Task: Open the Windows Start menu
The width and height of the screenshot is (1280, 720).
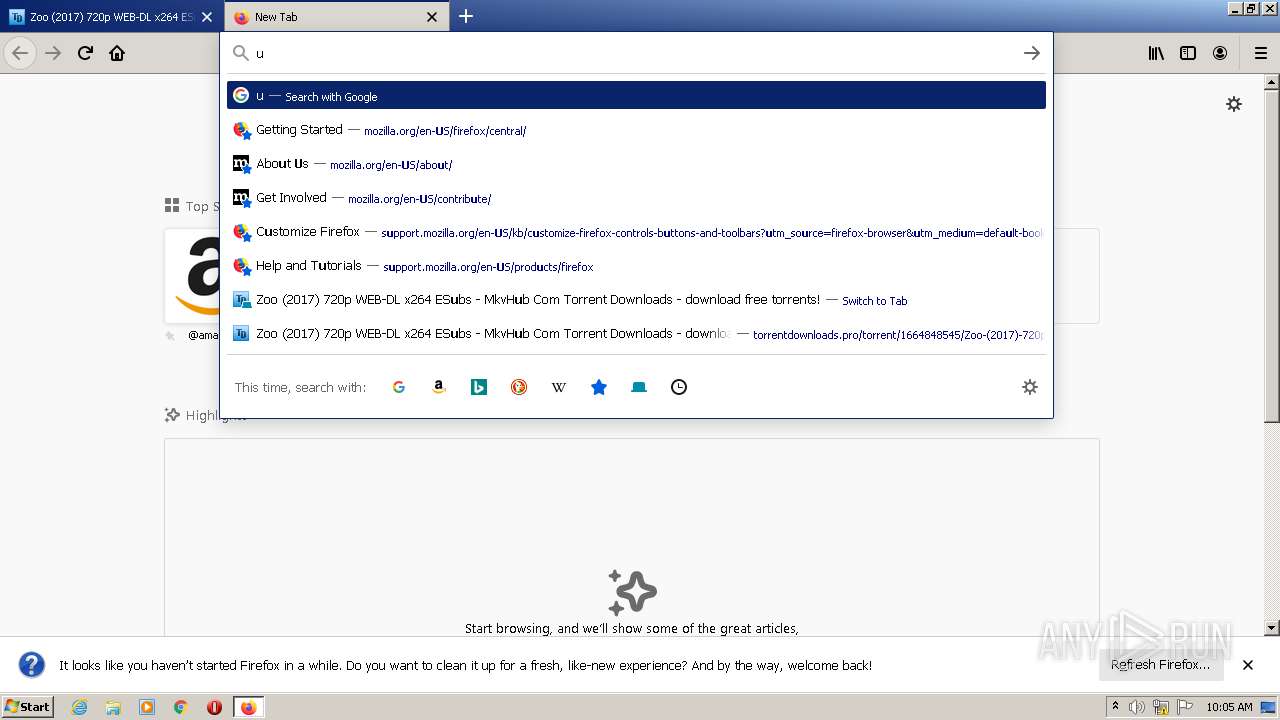Action: pos(28,706)
